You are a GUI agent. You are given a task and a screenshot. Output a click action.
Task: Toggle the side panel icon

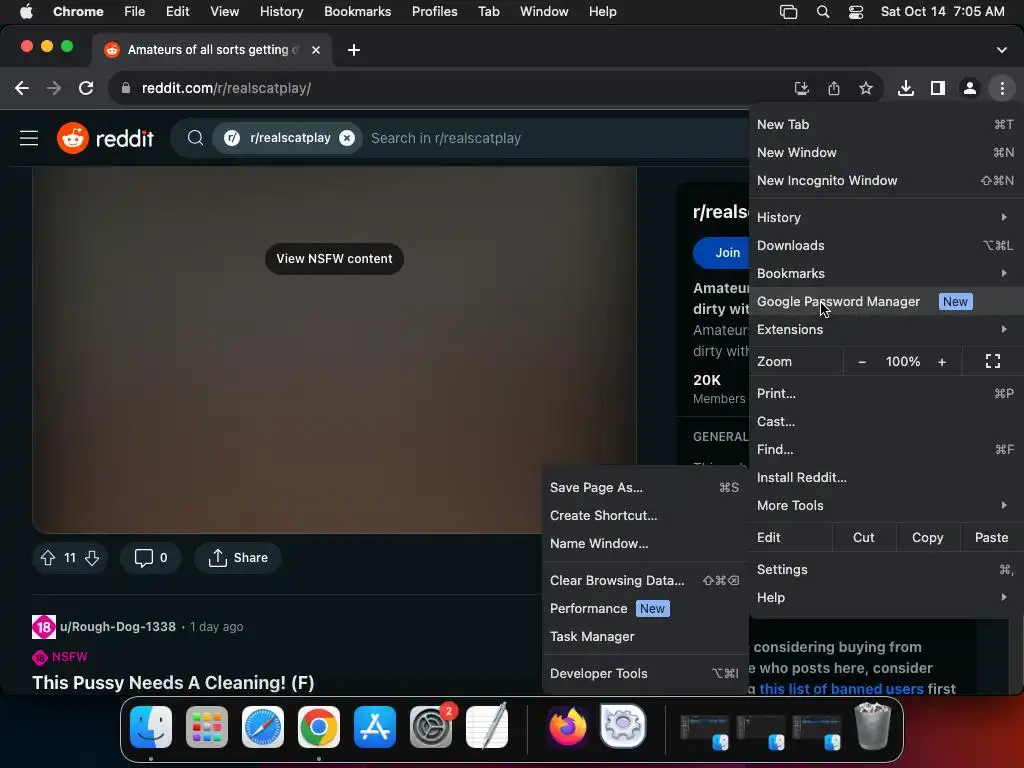[938, 88]
